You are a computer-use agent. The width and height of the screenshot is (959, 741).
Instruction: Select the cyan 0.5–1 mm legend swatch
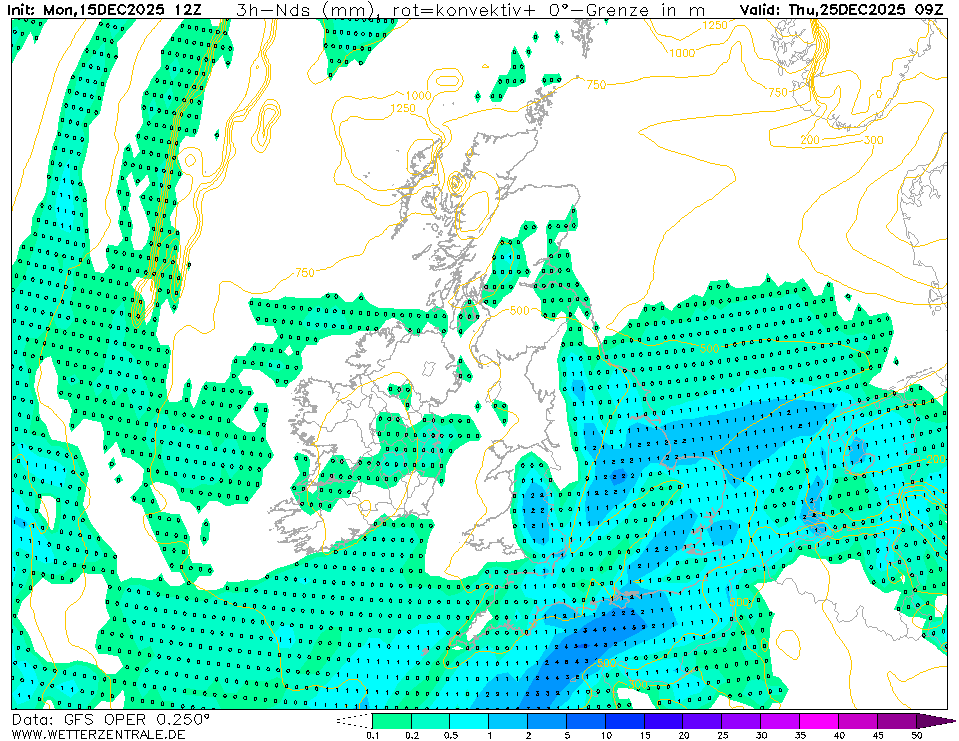click(x=469, y=720)
